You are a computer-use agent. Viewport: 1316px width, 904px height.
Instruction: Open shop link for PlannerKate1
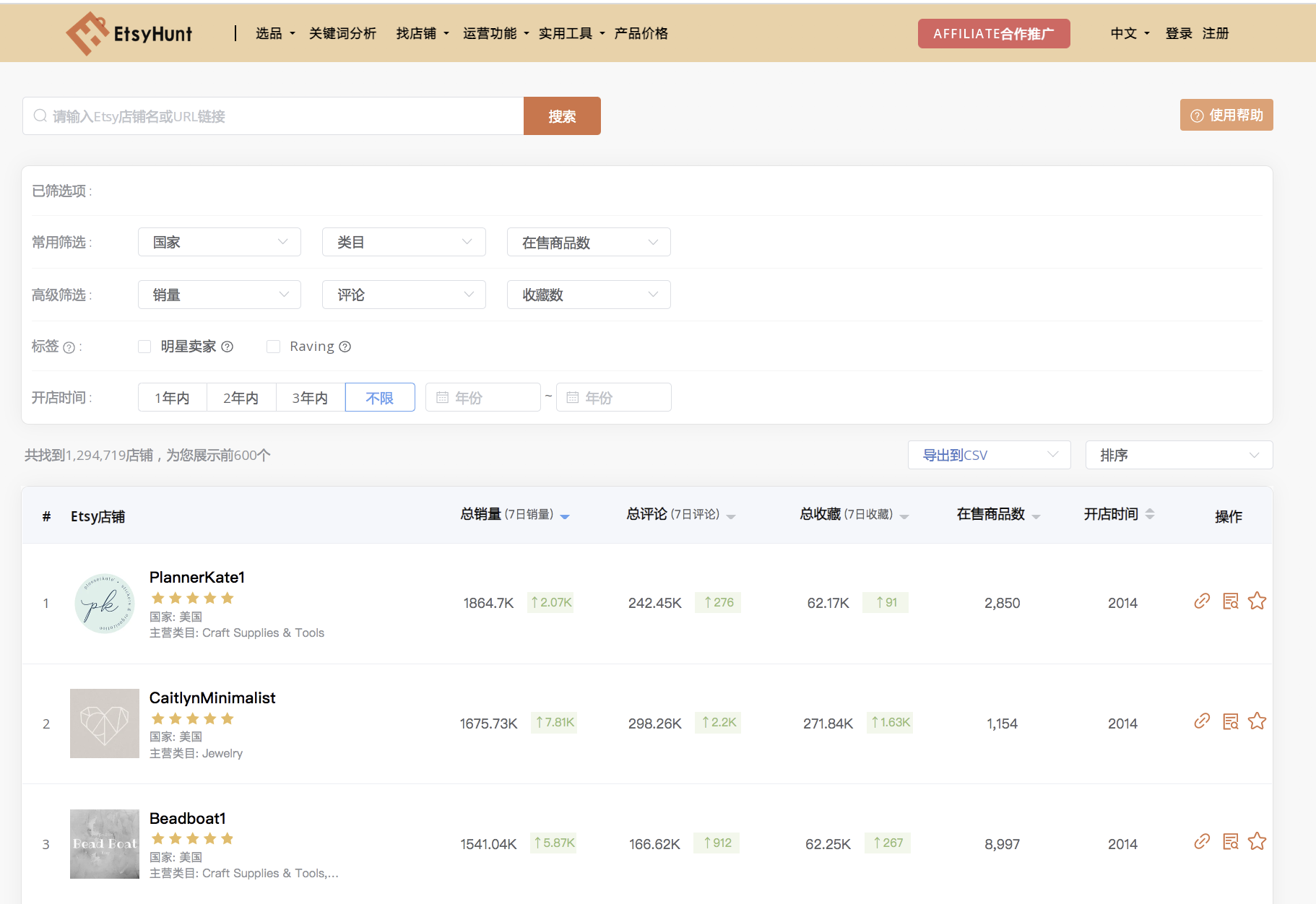point(1202,601)
